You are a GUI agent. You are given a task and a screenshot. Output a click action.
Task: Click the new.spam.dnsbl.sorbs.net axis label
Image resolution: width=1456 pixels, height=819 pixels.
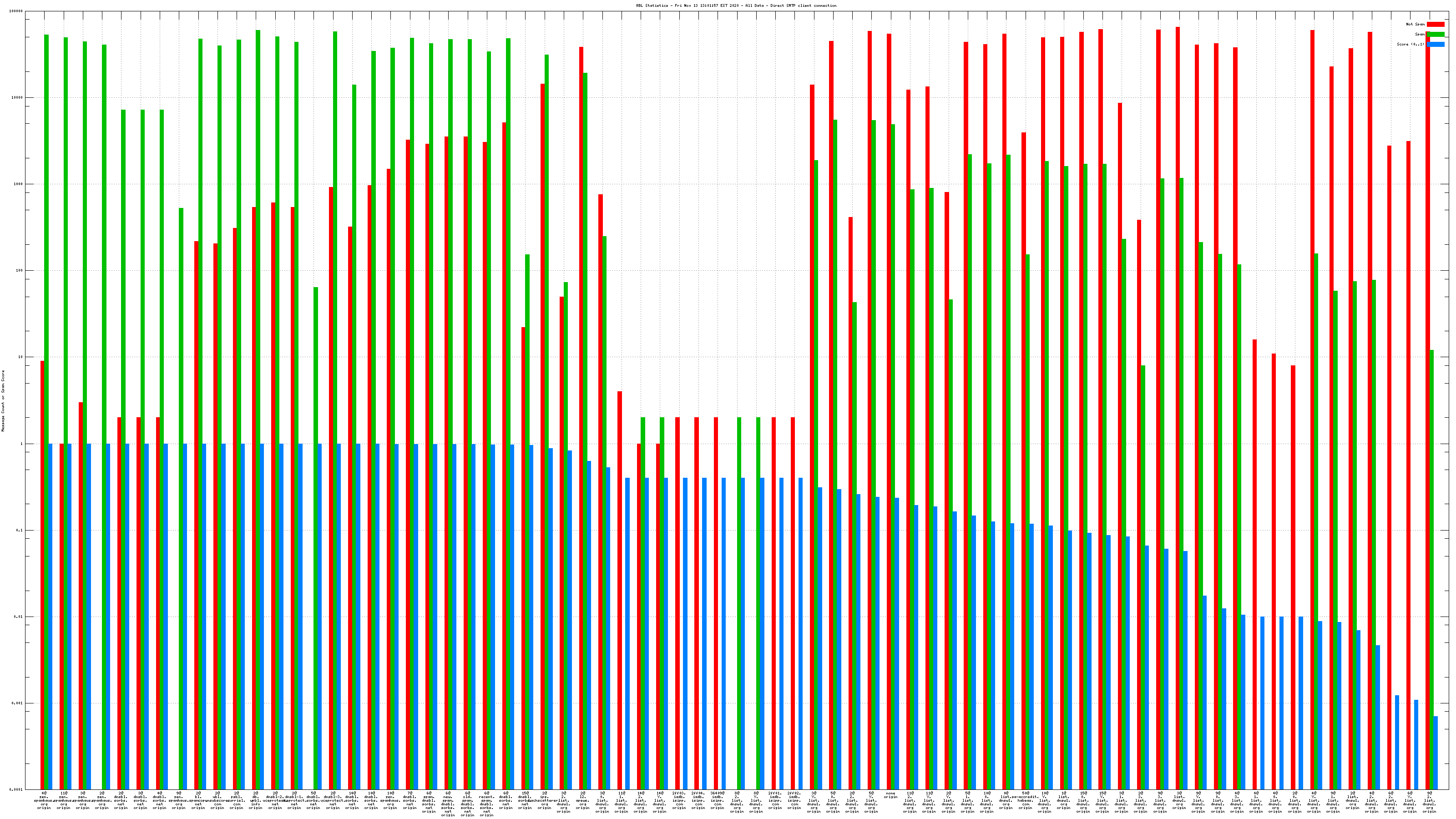448,804
